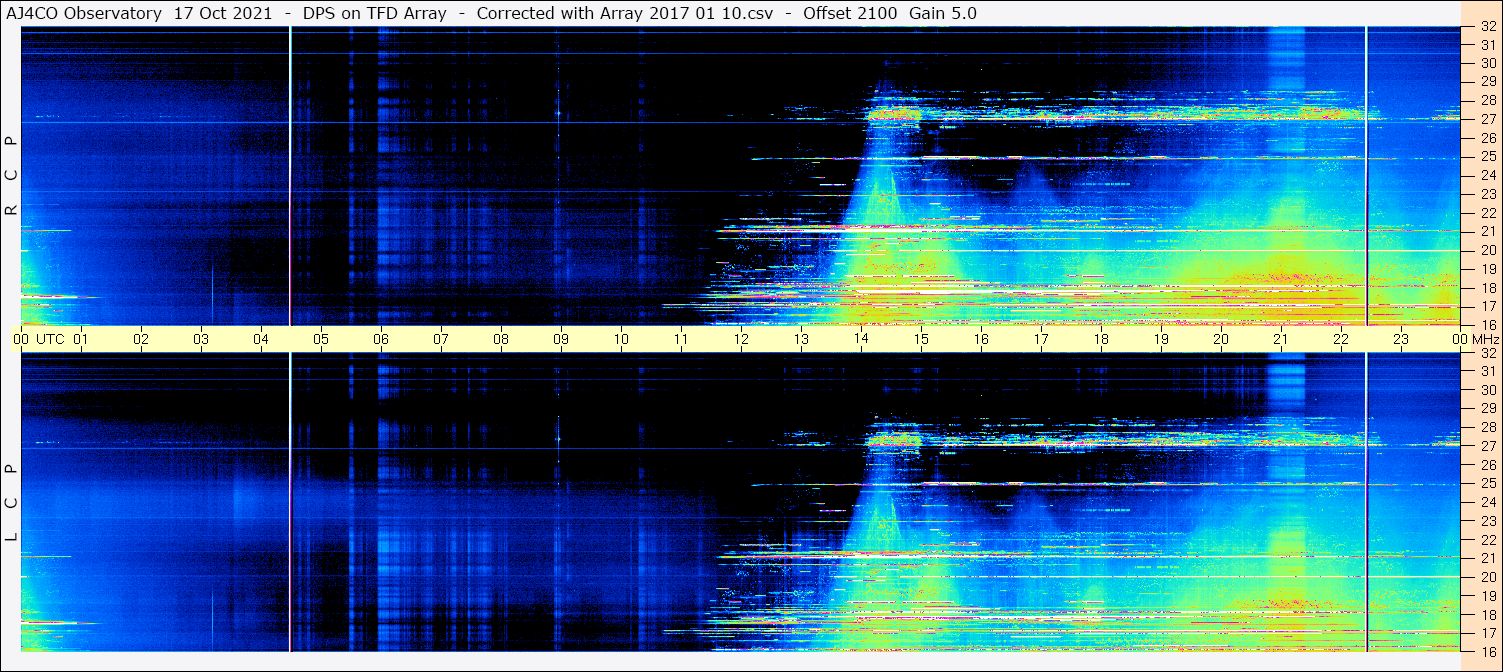The width and height of the screenshot is (1503, 672).
Task: Click 20 MHz on the lower frequency scale
Action: tap(1487, 577)
